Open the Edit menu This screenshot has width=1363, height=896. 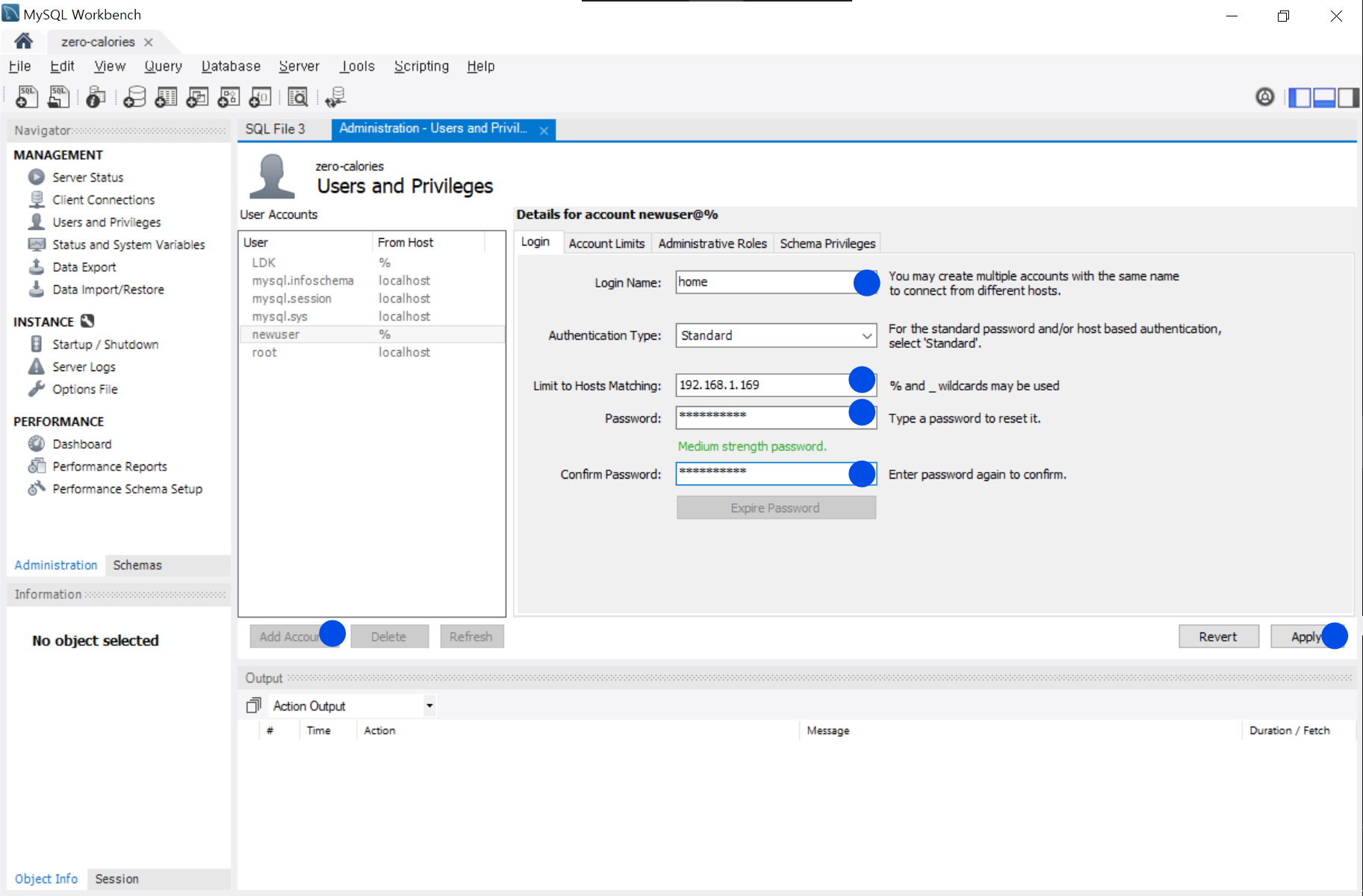click(62, 66)
